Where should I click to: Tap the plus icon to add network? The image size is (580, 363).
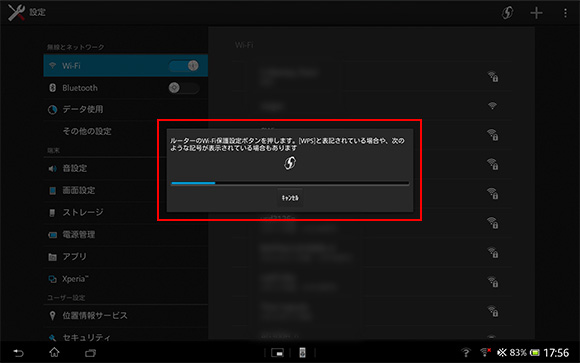coord(536,13)
